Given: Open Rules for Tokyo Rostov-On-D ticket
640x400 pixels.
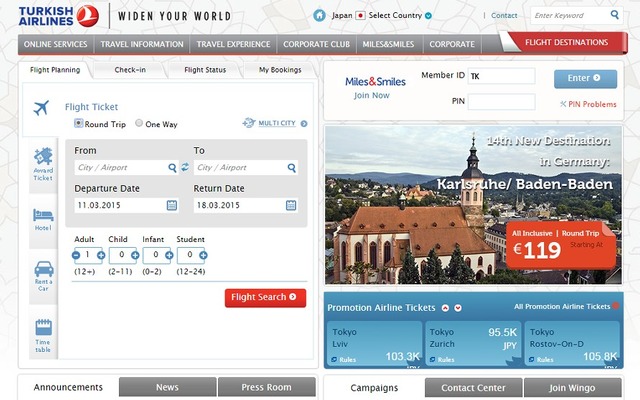Looking at the screenshot, I should point(541,360).
